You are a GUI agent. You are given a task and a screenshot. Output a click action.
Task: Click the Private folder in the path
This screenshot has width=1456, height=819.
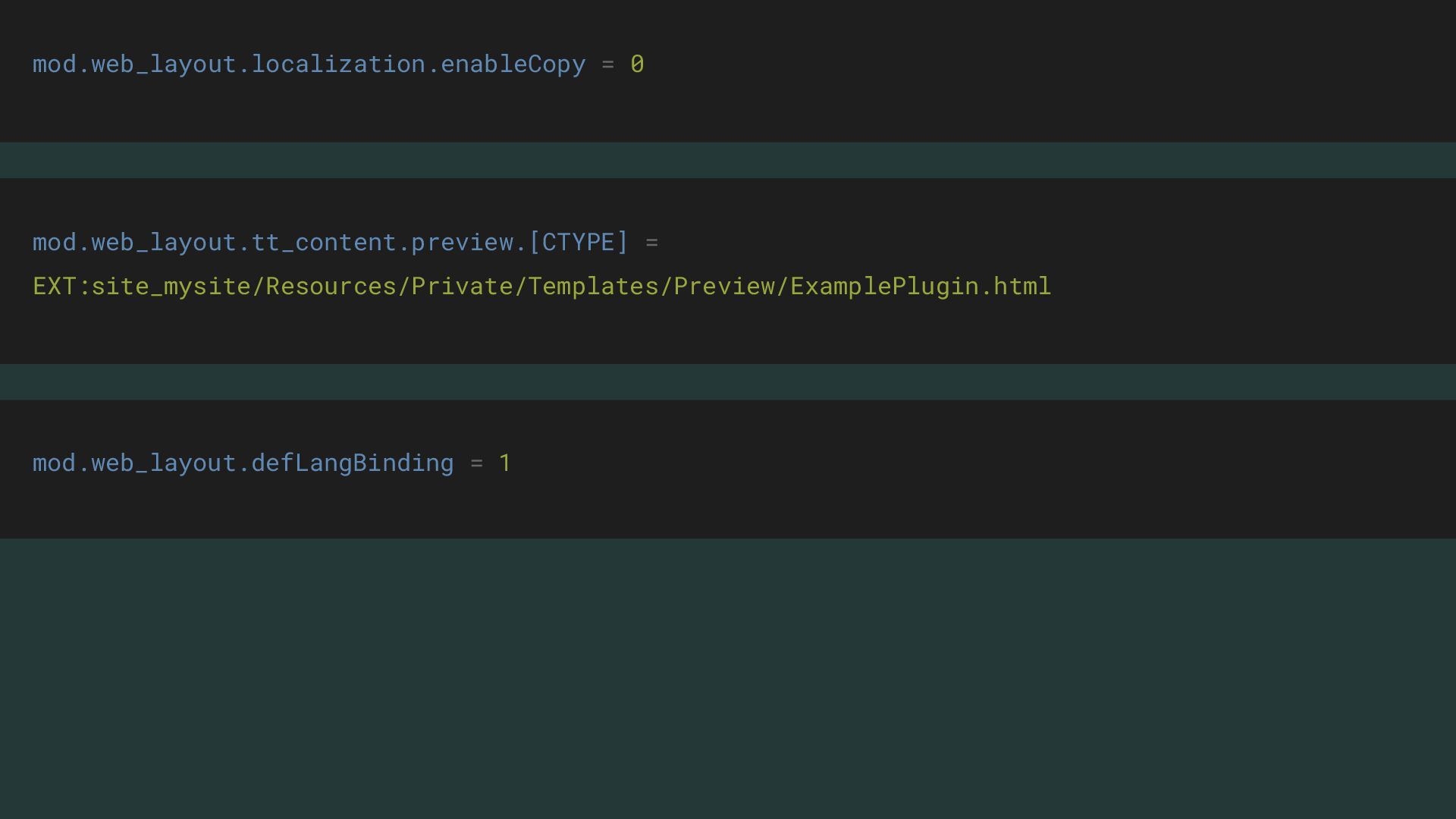462,287
